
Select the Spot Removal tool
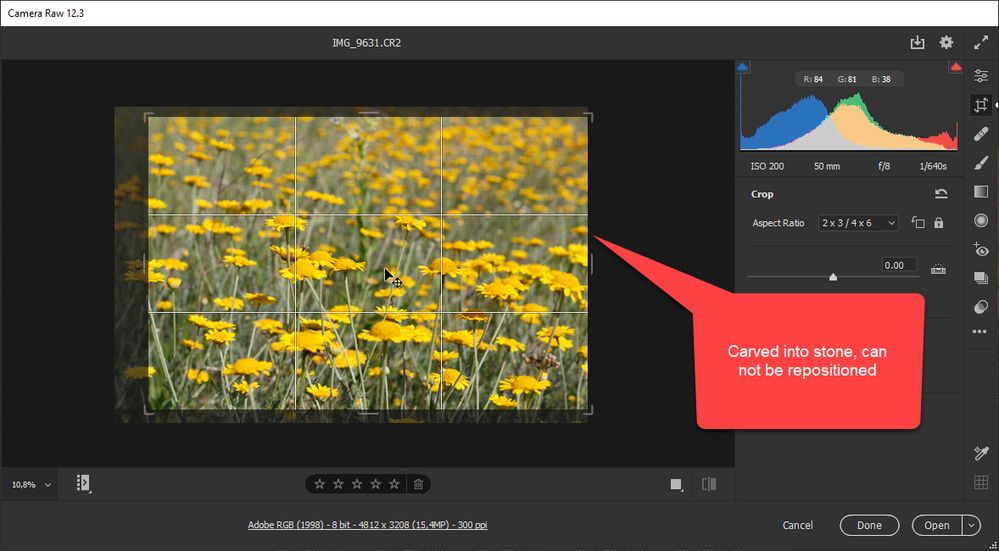coord(981,134)
